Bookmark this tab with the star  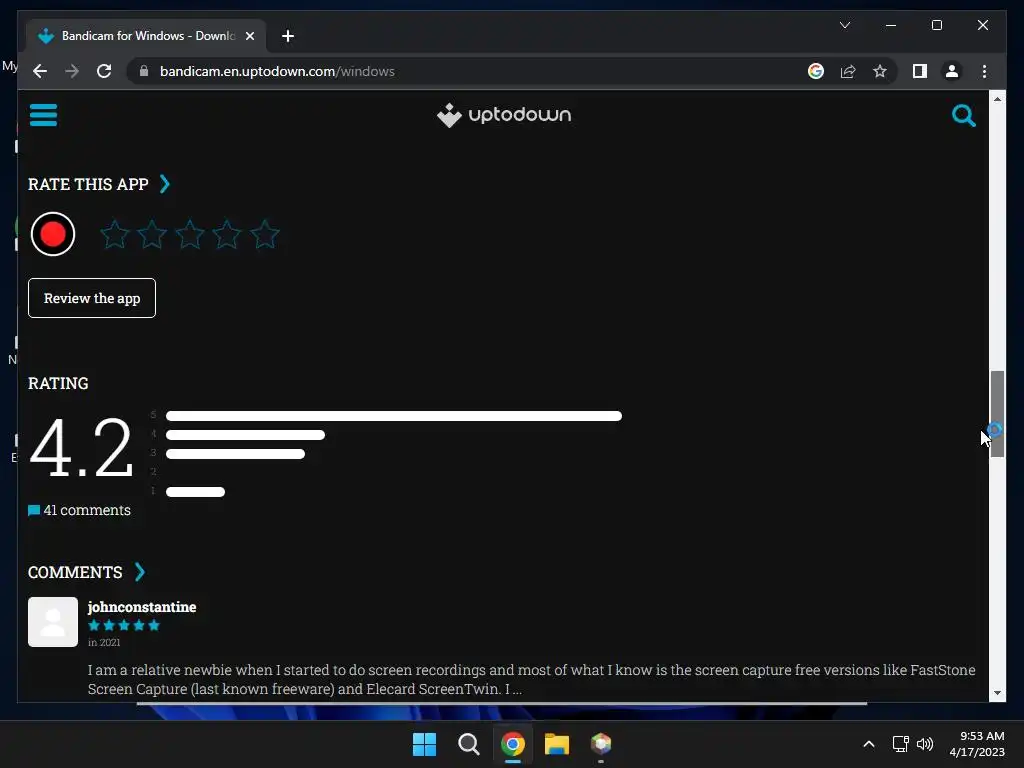(x=880, y=71)
